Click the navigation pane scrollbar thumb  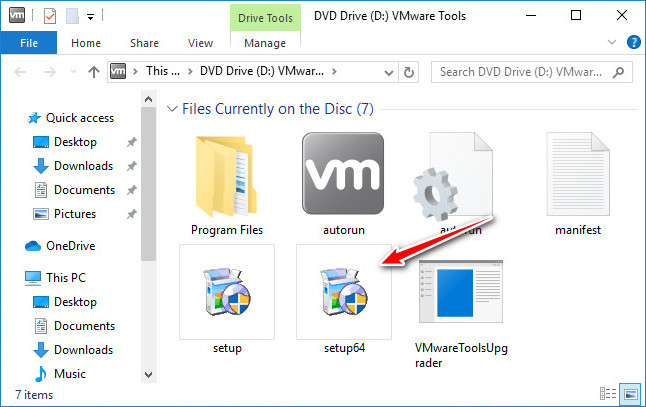149,184
